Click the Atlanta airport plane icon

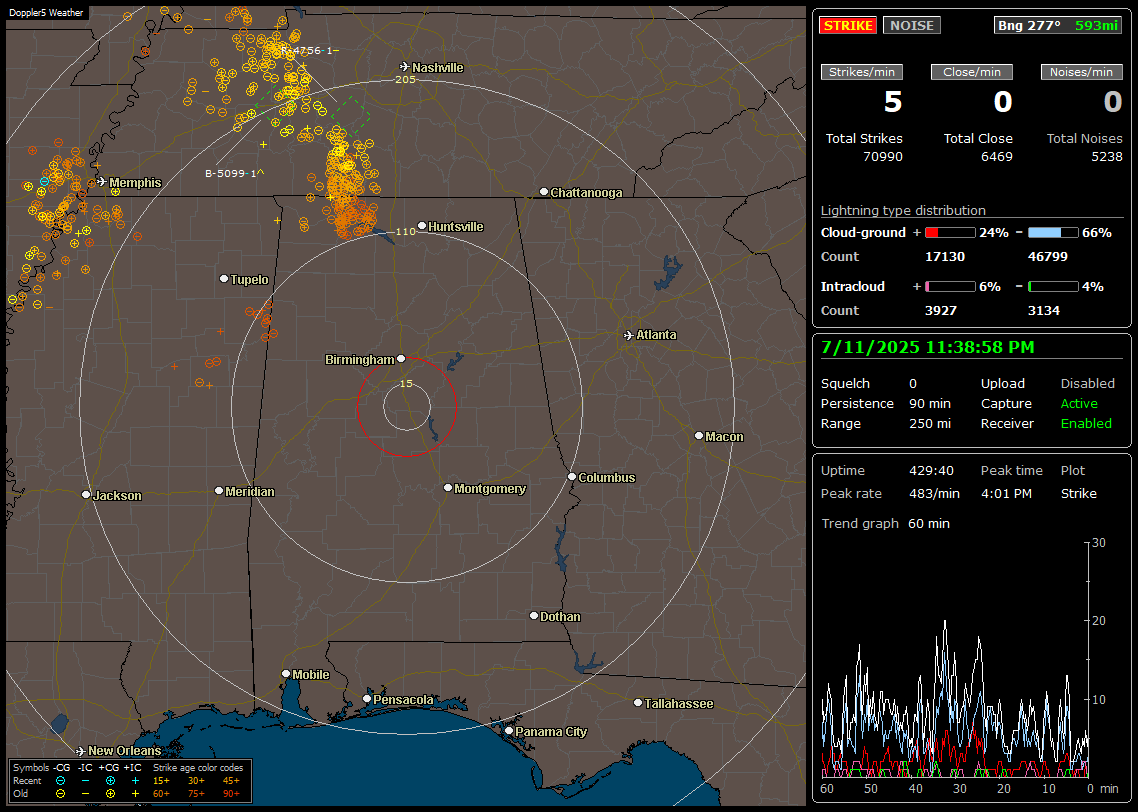(x=629, y=335)
